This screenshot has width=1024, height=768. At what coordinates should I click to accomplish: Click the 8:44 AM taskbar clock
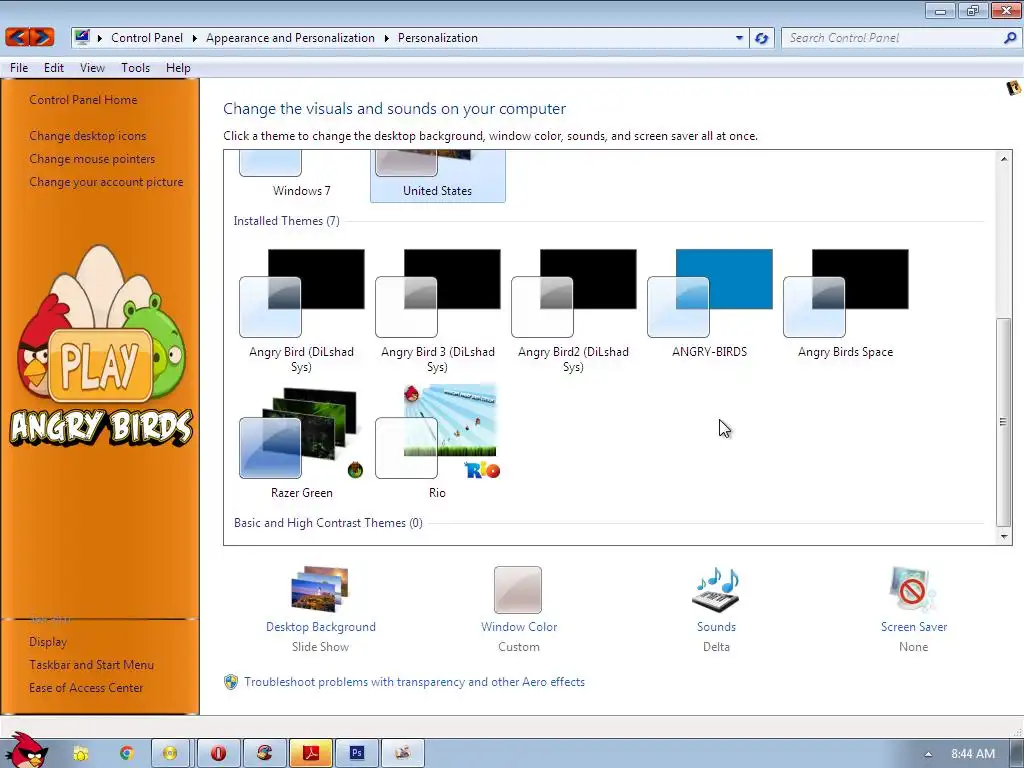tap(972, 754)
